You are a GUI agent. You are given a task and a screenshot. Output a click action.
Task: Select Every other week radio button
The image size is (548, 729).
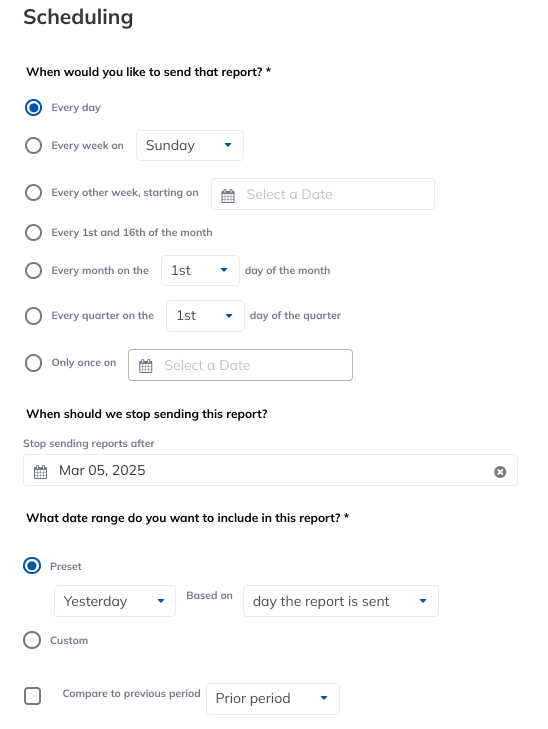33,192
